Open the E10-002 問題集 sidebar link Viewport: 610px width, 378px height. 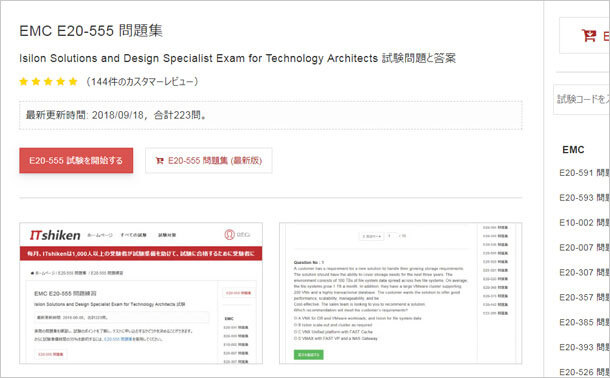584,222
